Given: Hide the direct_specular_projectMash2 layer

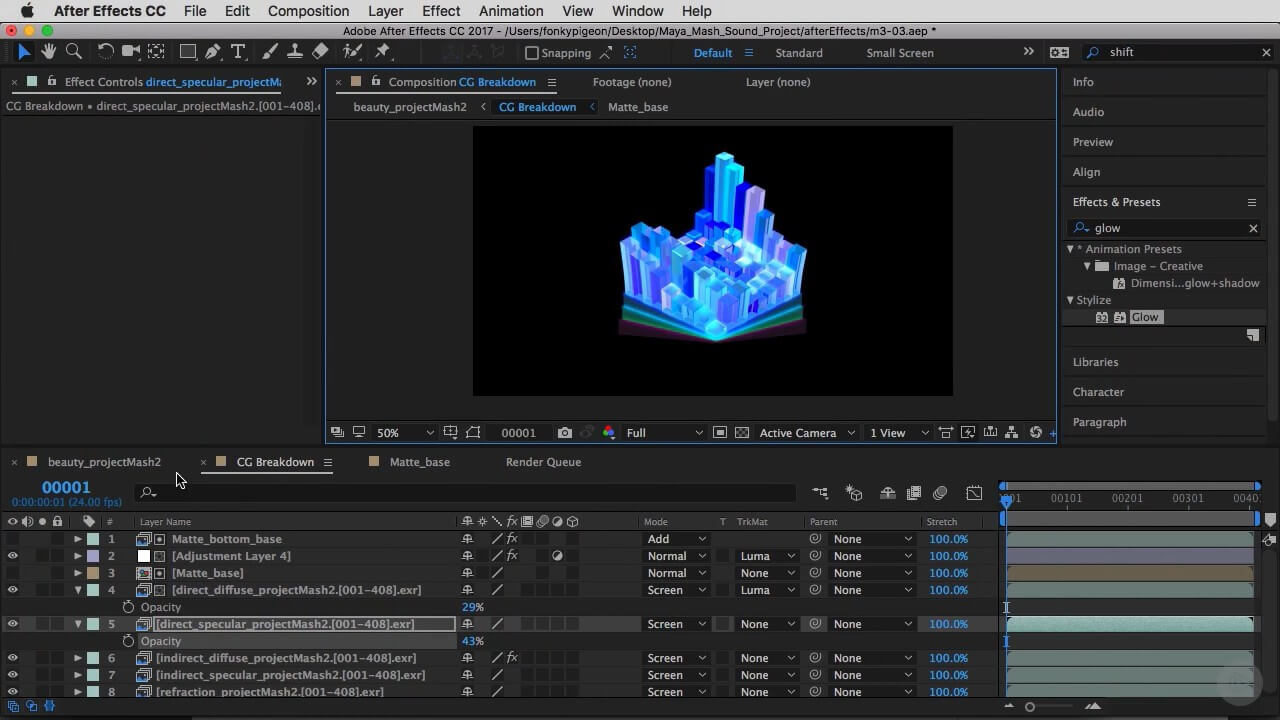Looking at the screenshot, I should (x=13, y=624).
